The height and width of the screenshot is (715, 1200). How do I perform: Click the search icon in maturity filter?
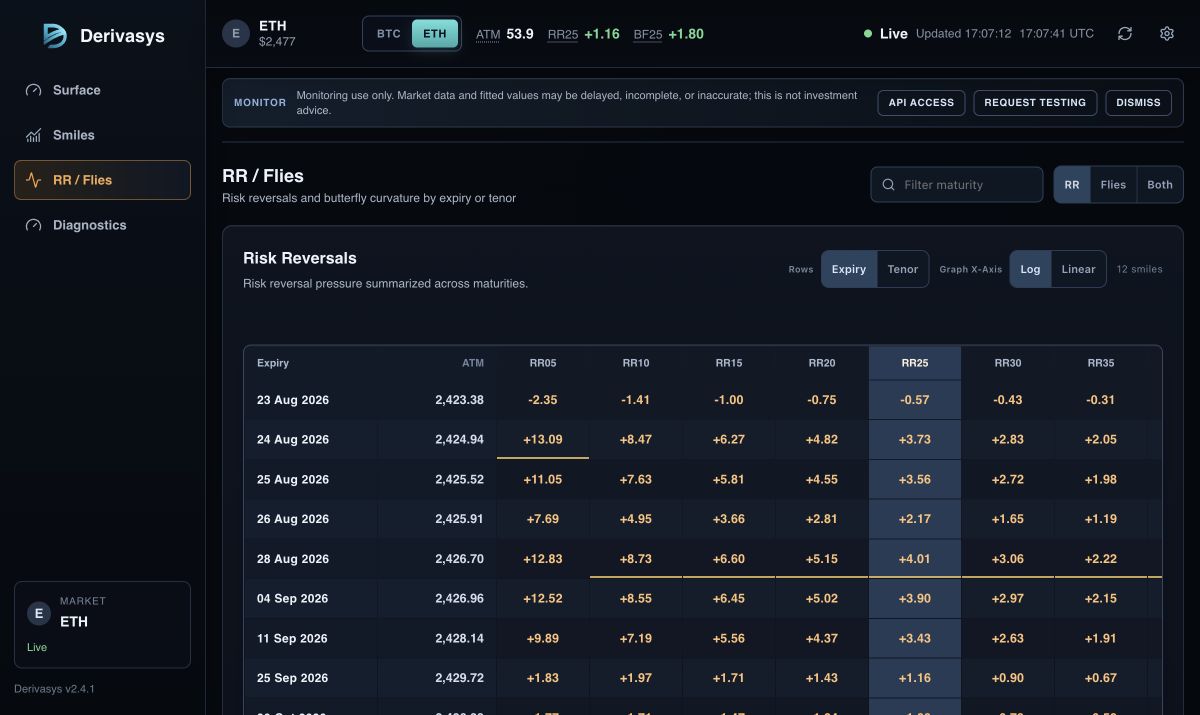coord(888,185)
